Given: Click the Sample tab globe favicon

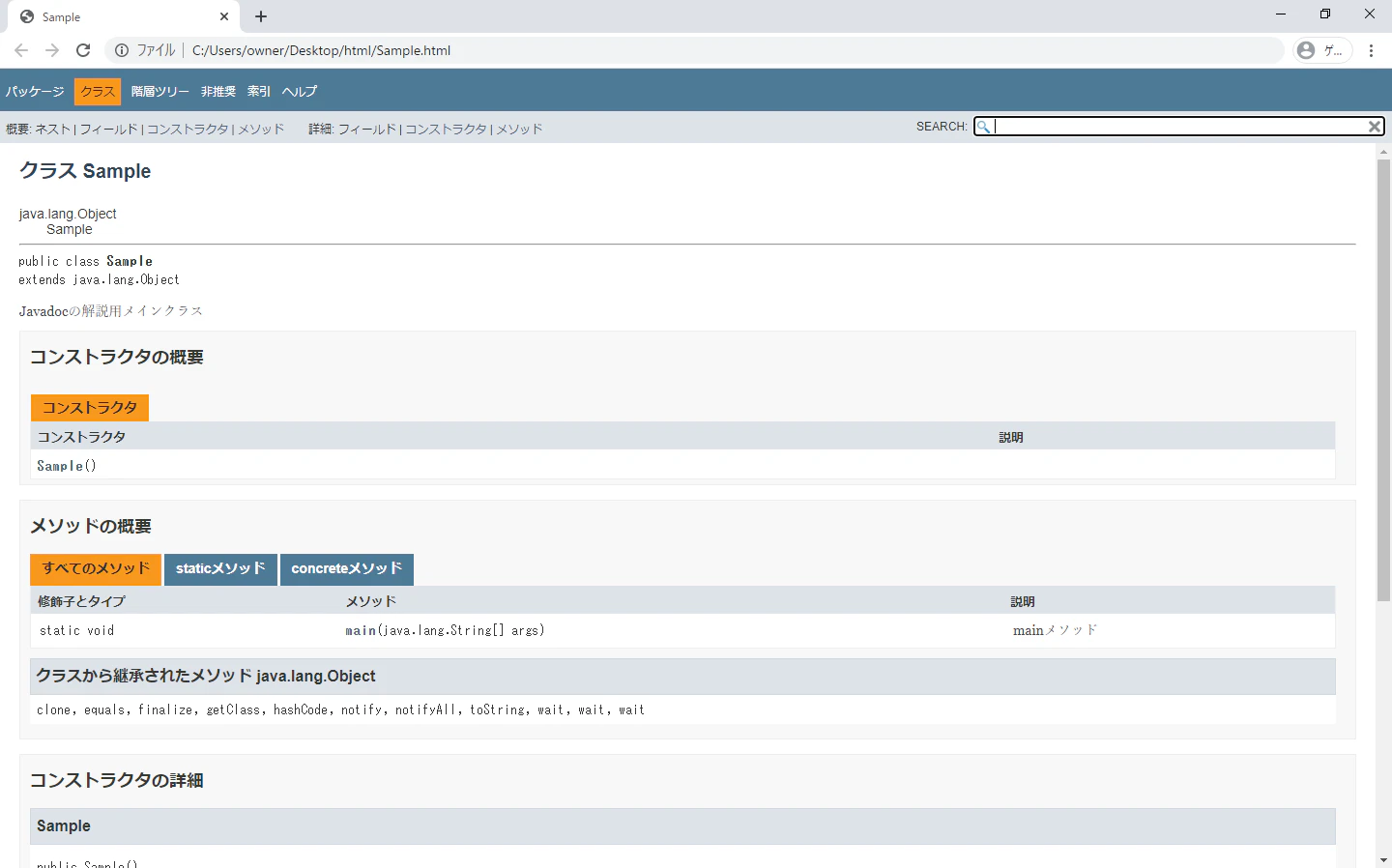Looking at the screenshot, I should [x=27, y=16].
